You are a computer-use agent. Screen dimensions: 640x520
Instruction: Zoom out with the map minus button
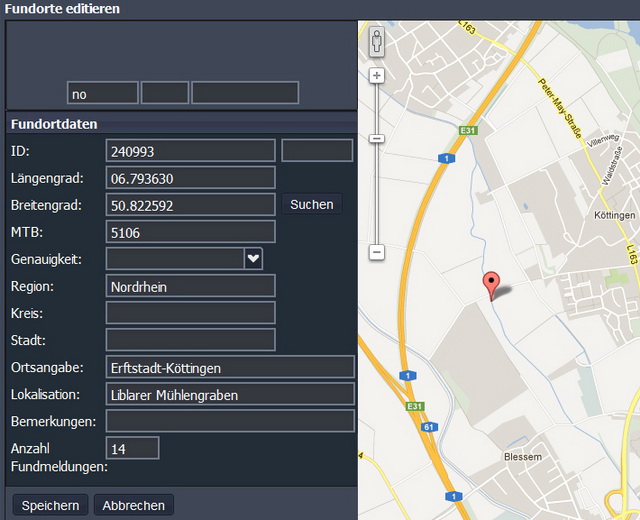(377, 253)
